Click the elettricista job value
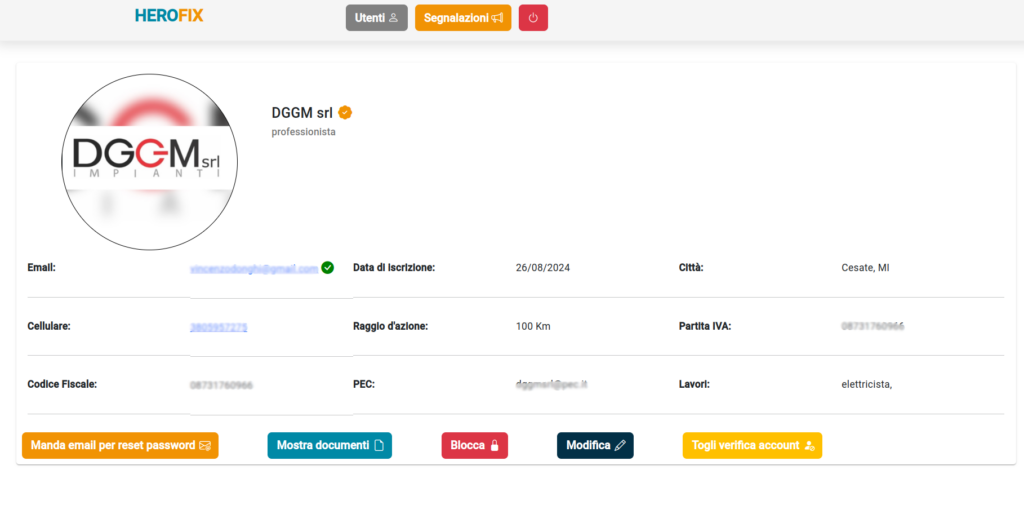This screenshot has height=527, width=1024. 867,385
